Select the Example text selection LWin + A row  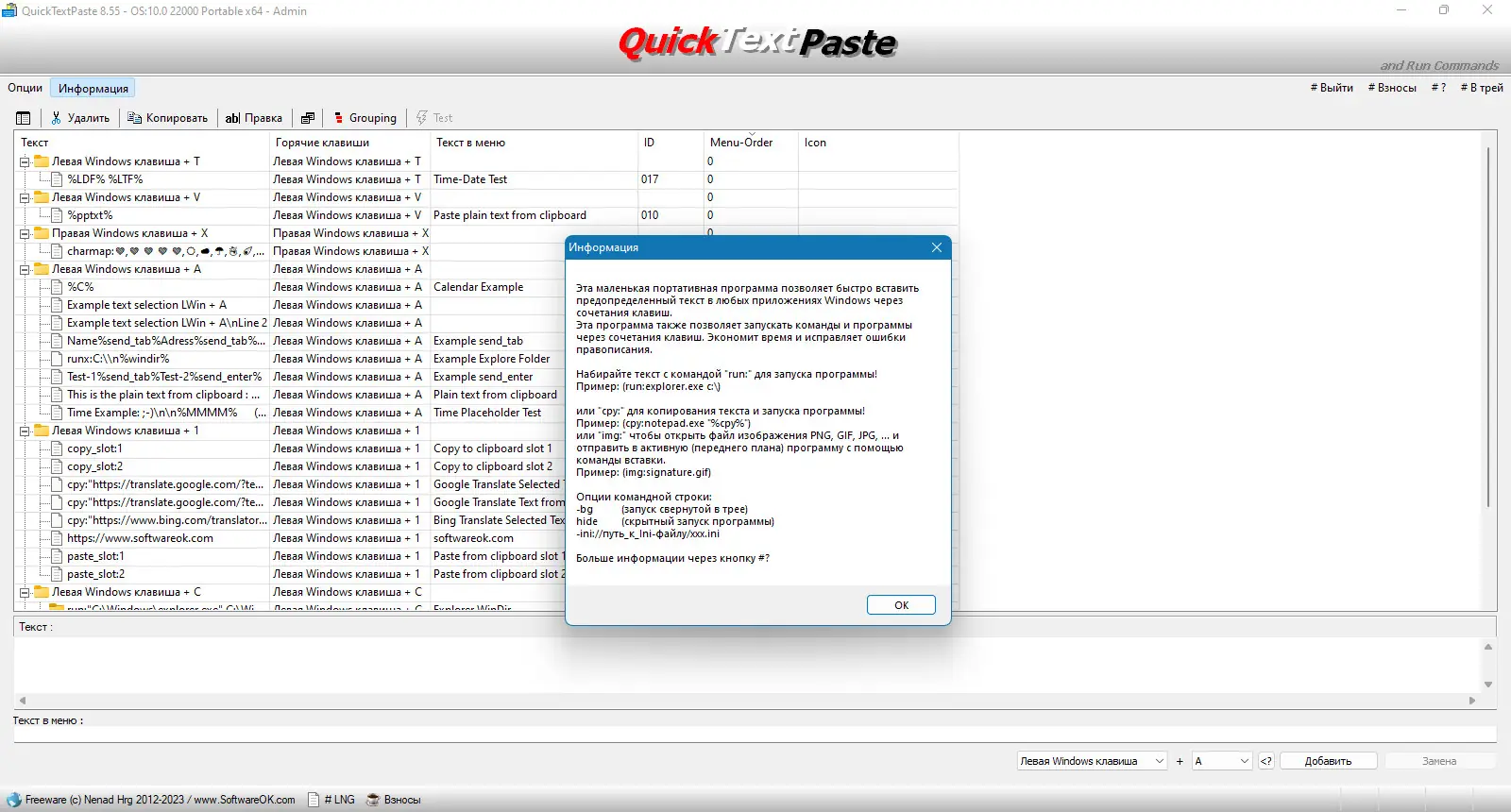click(146, 305)
